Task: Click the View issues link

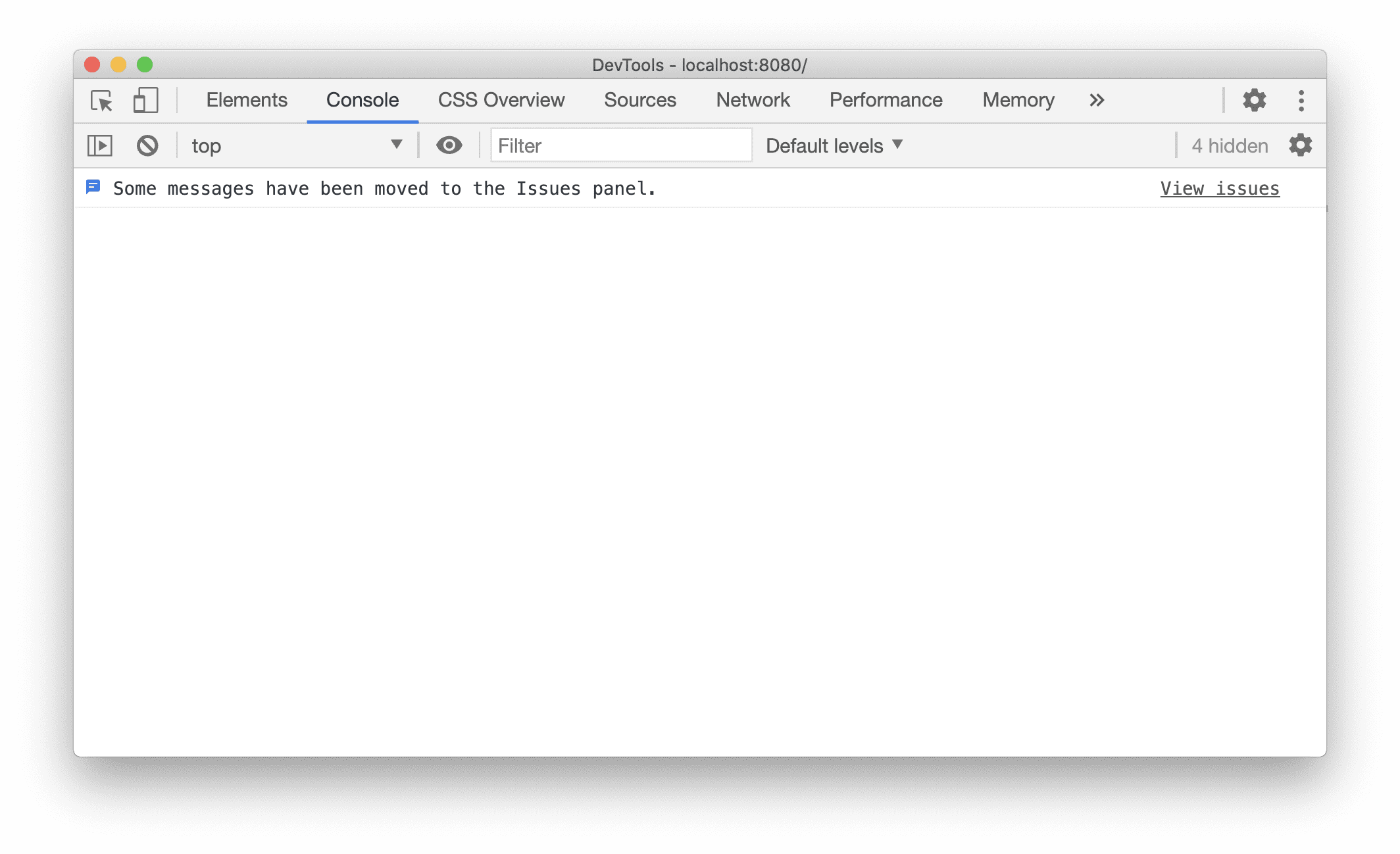Action: pos(1220,188)
